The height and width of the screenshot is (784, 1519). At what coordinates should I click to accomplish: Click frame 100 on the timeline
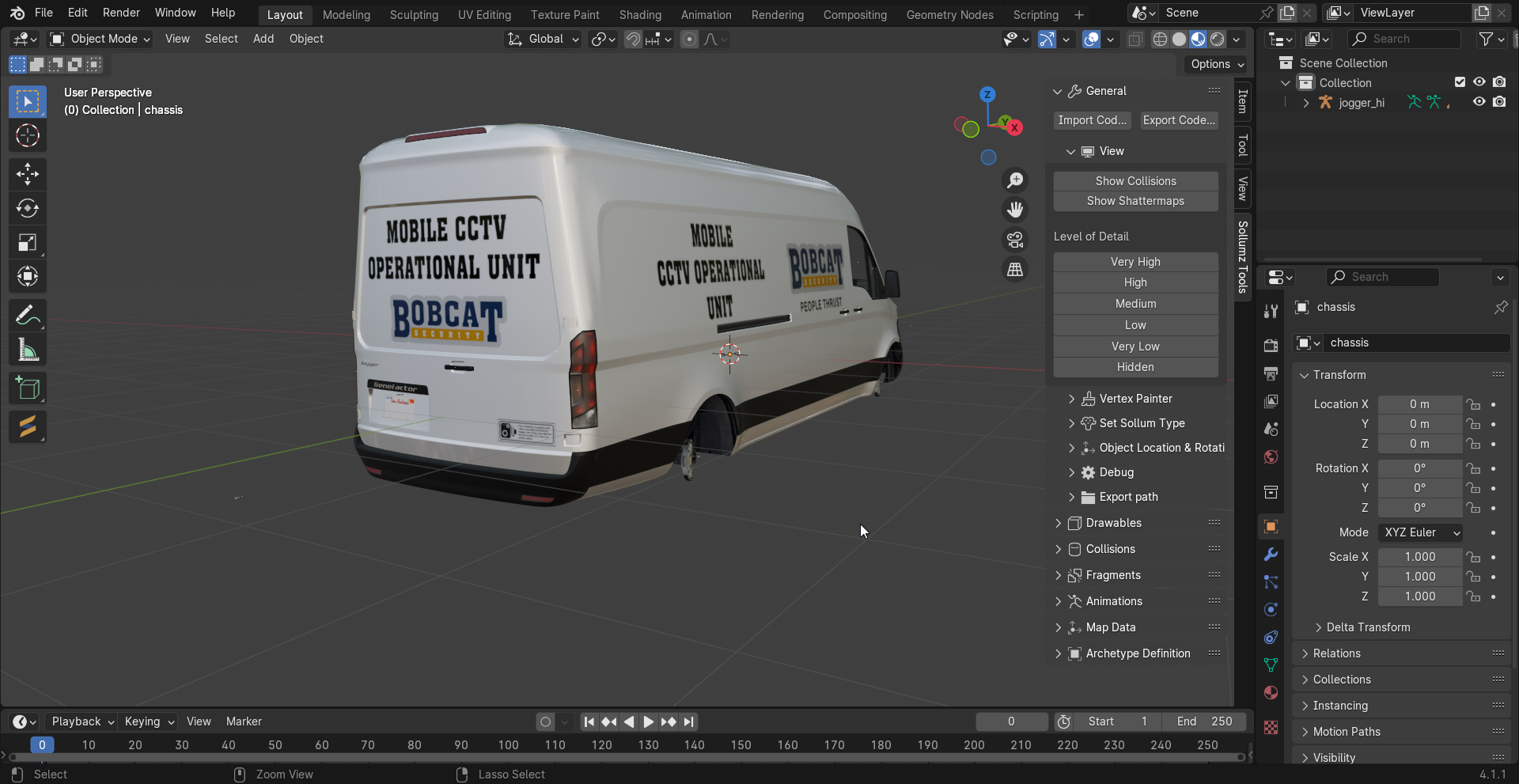click(509, 745)
